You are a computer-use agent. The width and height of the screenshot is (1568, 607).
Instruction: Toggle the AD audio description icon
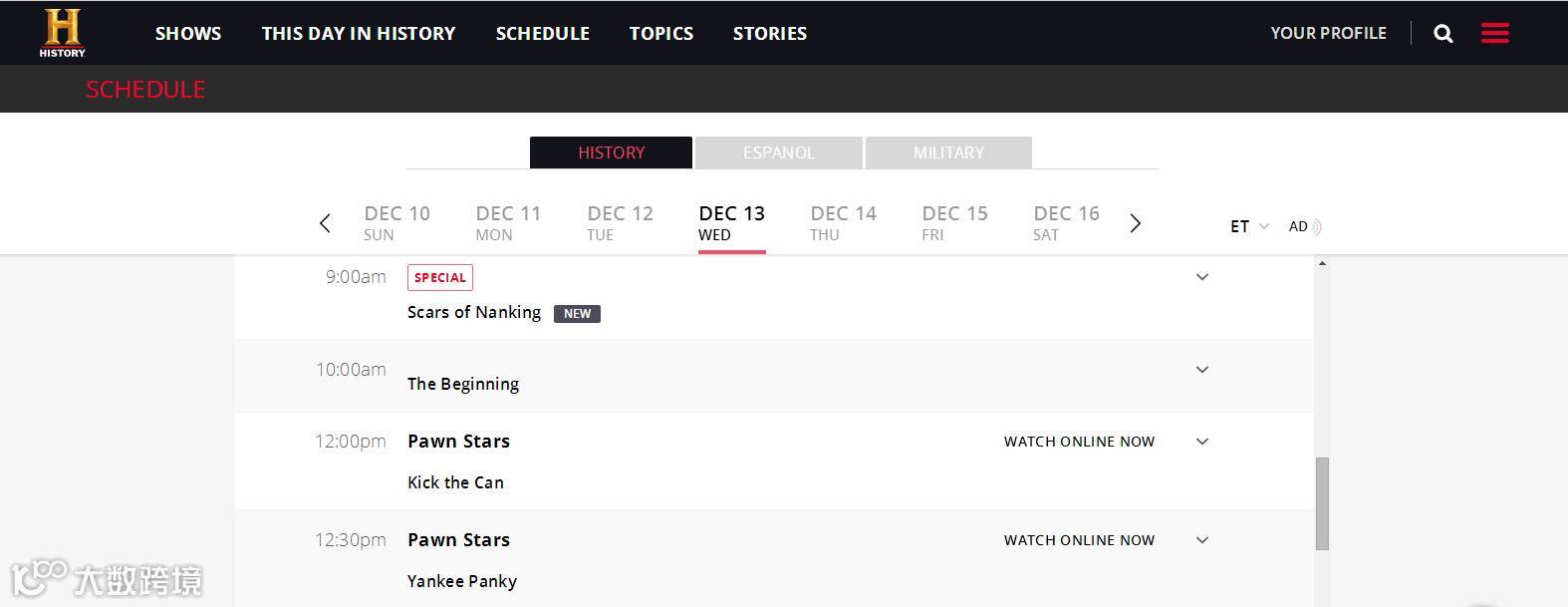click(x=1304, y=226)
